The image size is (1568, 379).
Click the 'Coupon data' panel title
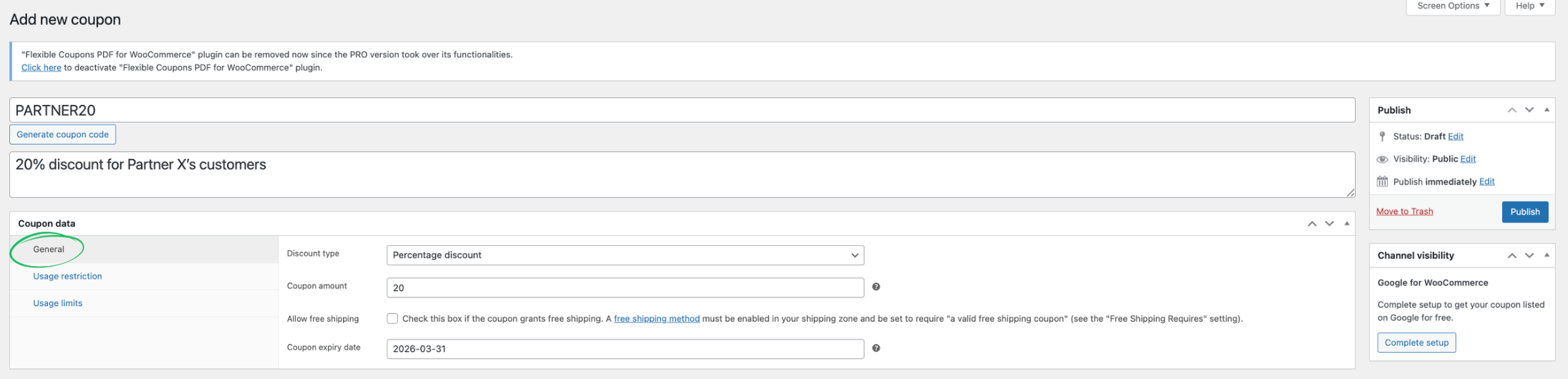click(47, 224)
